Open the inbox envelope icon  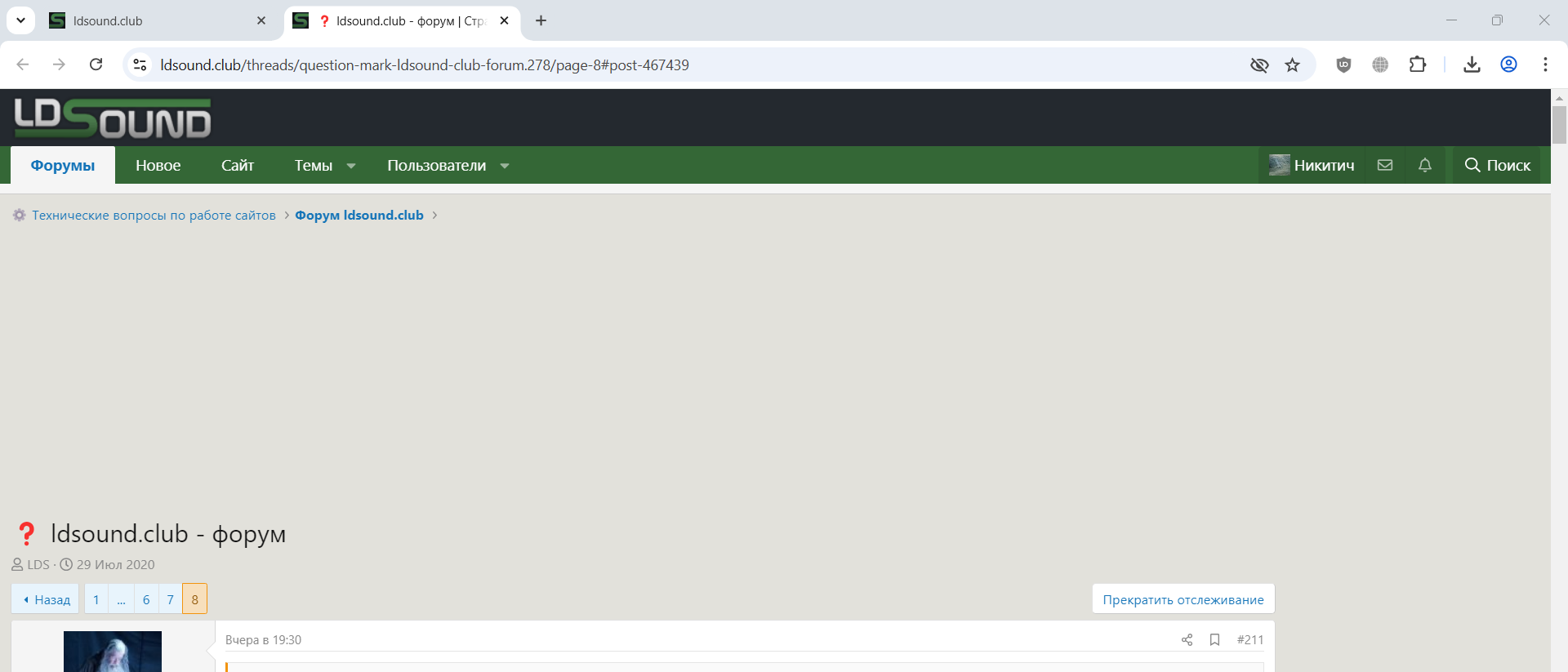1385,165
